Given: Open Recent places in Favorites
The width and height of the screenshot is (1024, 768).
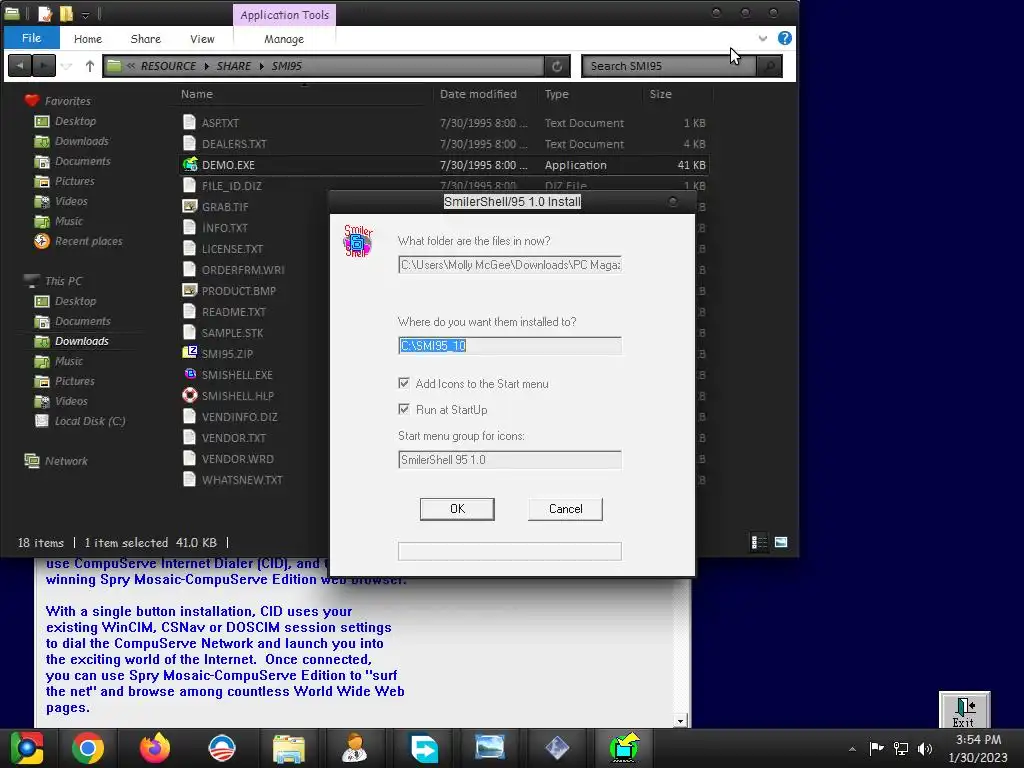Looking at the screenshot, I should 88,241.
